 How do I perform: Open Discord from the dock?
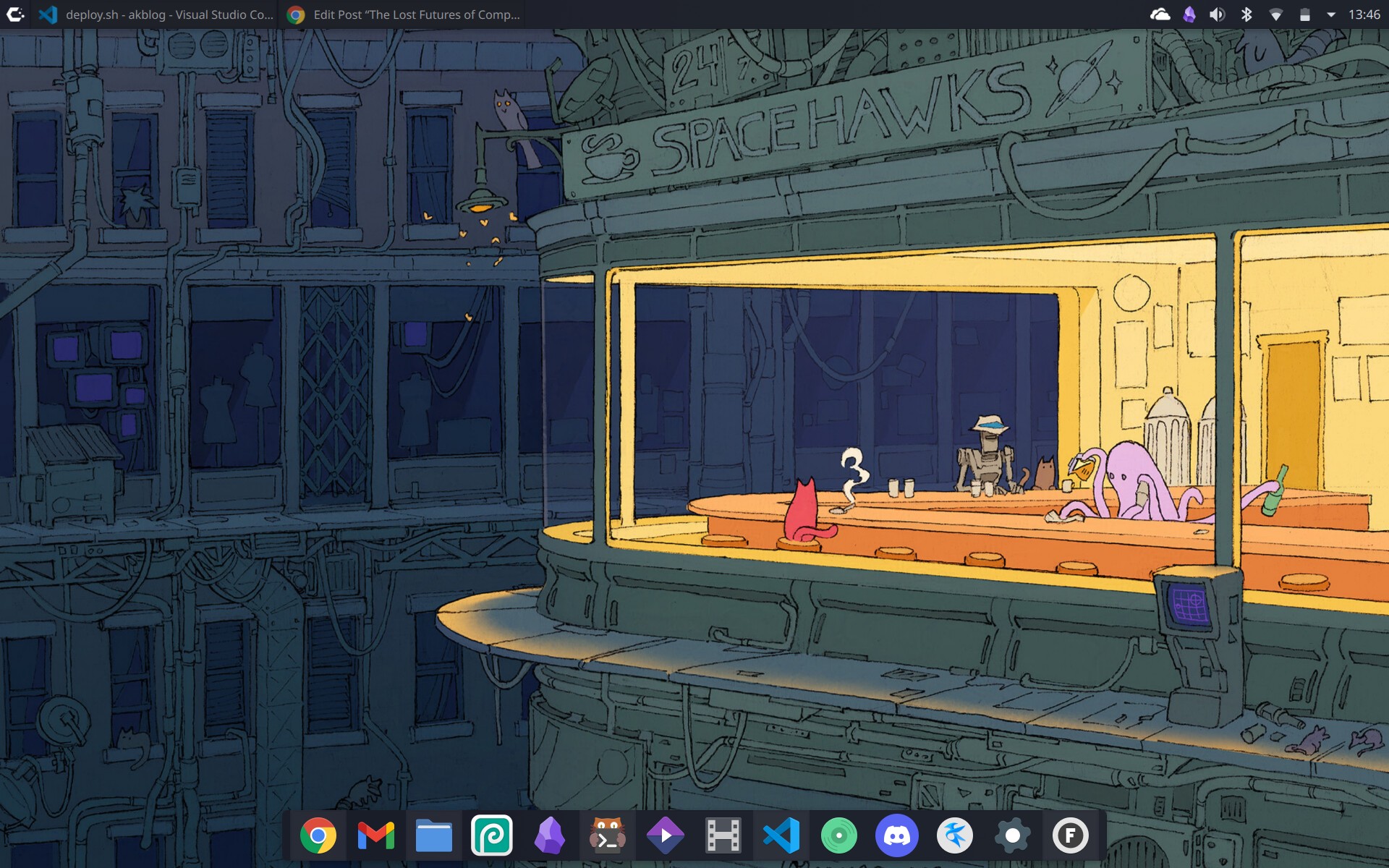coord(896,836)
